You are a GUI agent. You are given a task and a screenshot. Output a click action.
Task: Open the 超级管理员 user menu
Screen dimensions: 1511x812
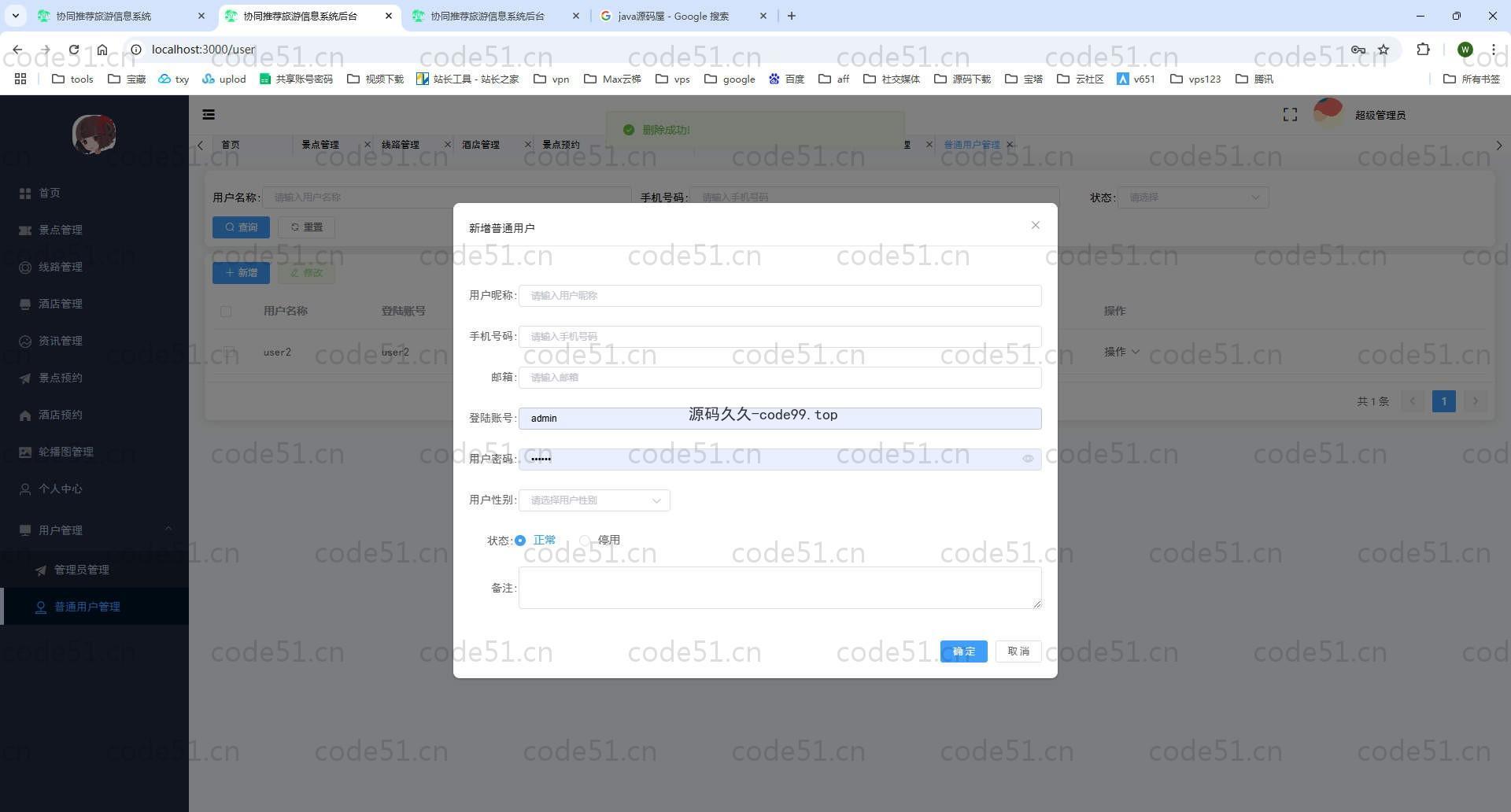point(1380,115)
